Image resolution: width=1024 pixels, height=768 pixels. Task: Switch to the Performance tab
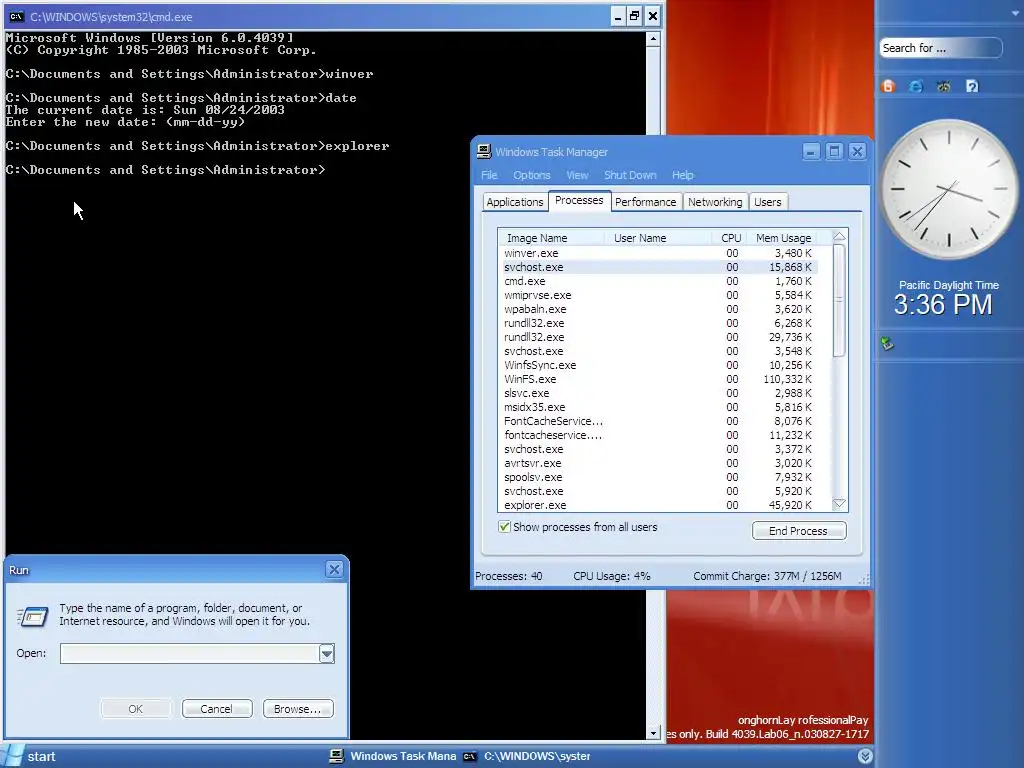click(645, 202)
